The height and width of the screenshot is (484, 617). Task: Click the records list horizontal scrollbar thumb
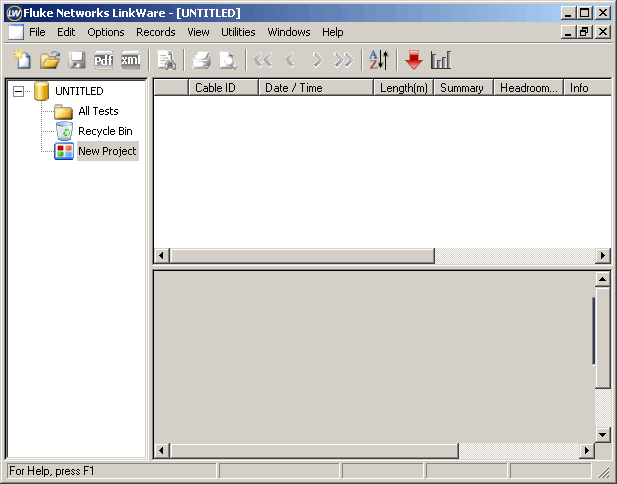(302, 256)
